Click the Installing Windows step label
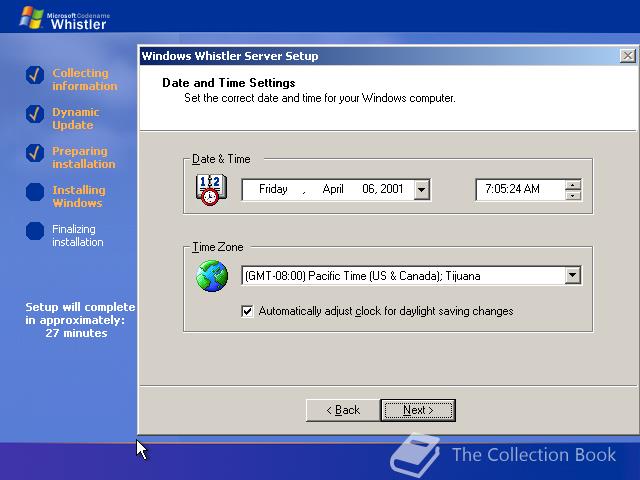This screenshot has width=640, height=480. [79, 196]
